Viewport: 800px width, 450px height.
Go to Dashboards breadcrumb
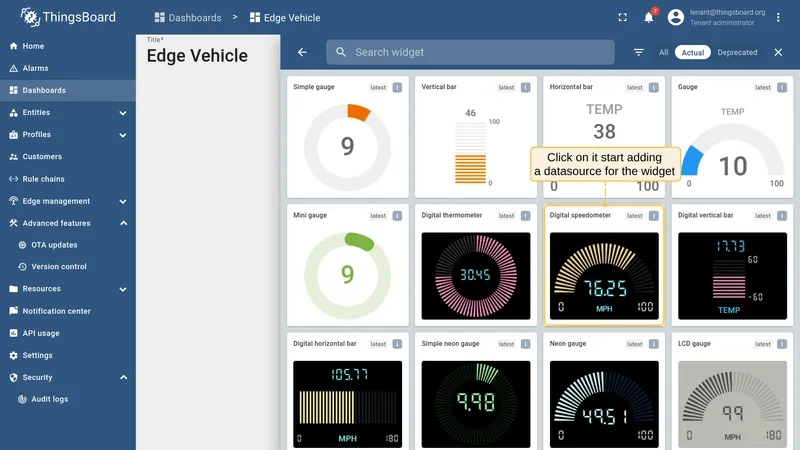(188, 17)
